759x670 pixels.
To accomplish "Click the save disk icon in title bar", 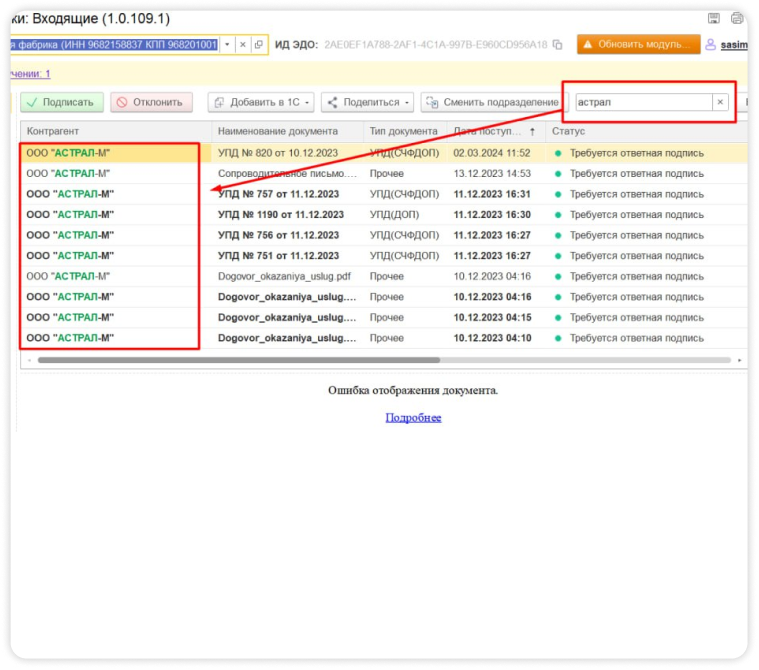I will click(x=713, y=19).
